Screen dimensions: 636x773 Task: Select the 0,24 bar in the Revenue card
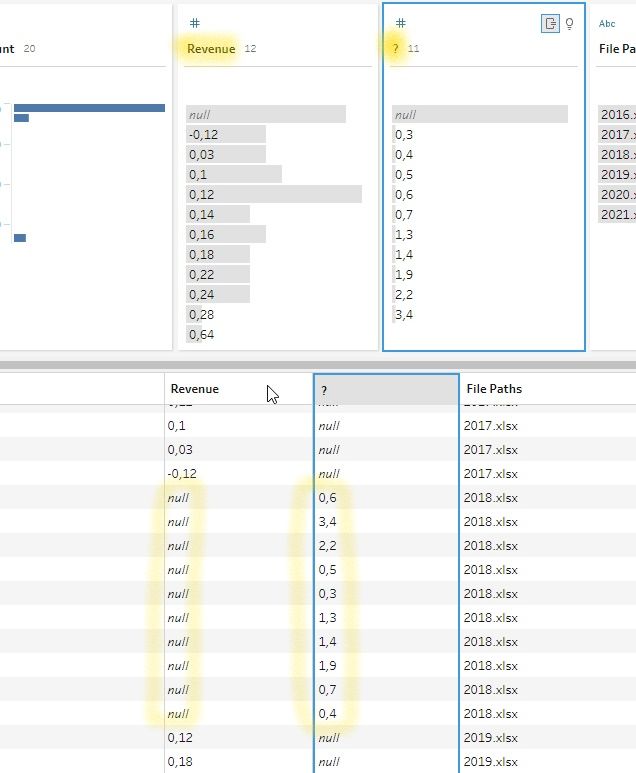218,294
